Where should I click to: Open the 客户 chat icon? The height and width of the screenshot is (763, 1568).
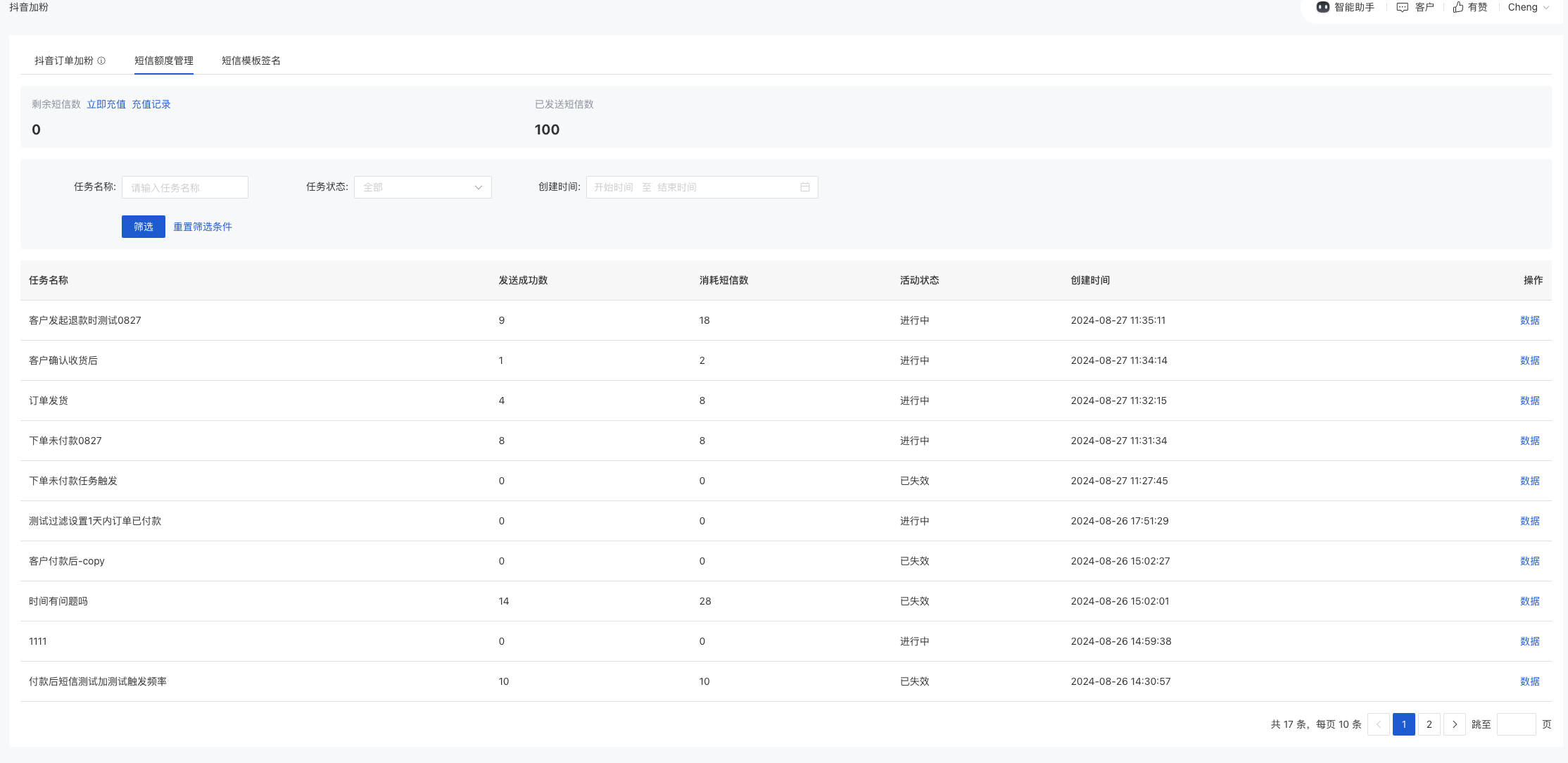(x=1403, y=7)
